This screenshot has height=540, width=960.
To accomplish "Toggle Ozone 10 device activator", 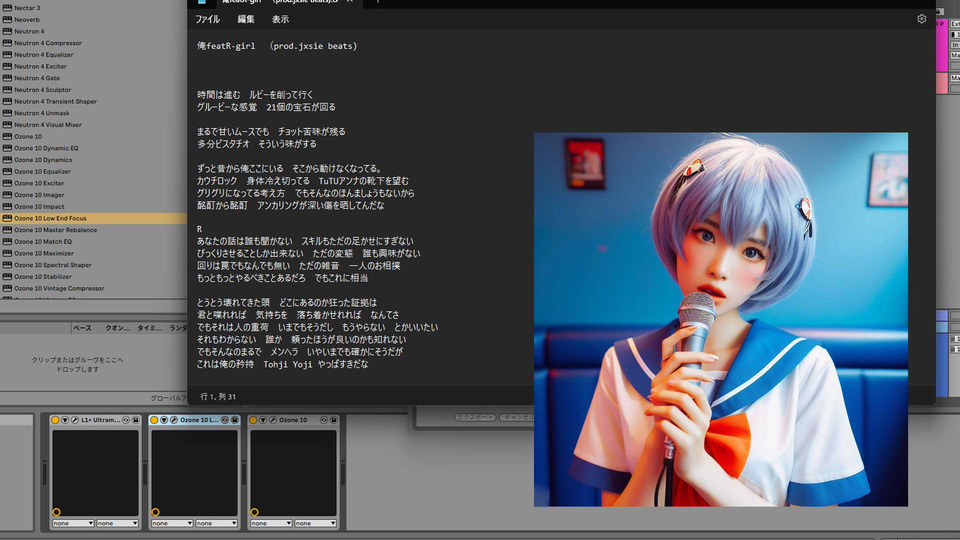I will pyautogui.click(x=253, y=420).
